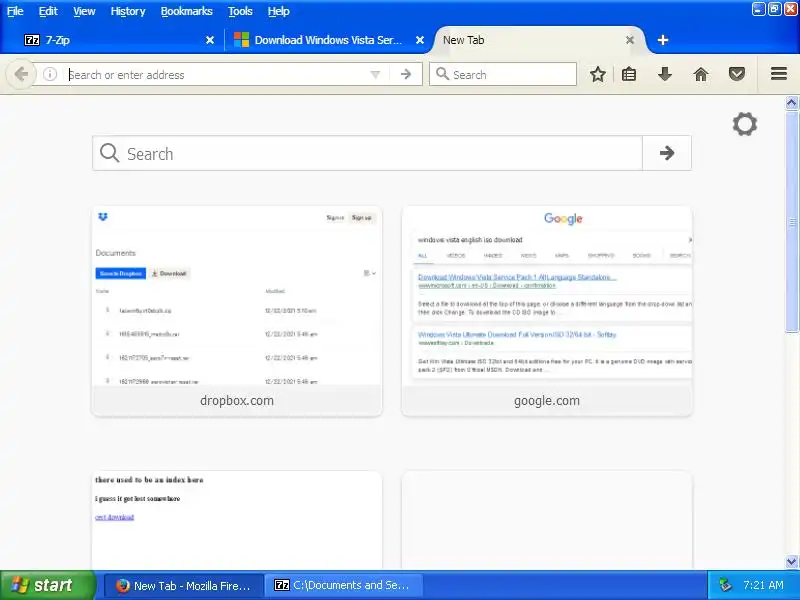Click the new tab page Search field
Image resolution: width=800 pixels, height=600 pixels.
(x=367, y=153)
